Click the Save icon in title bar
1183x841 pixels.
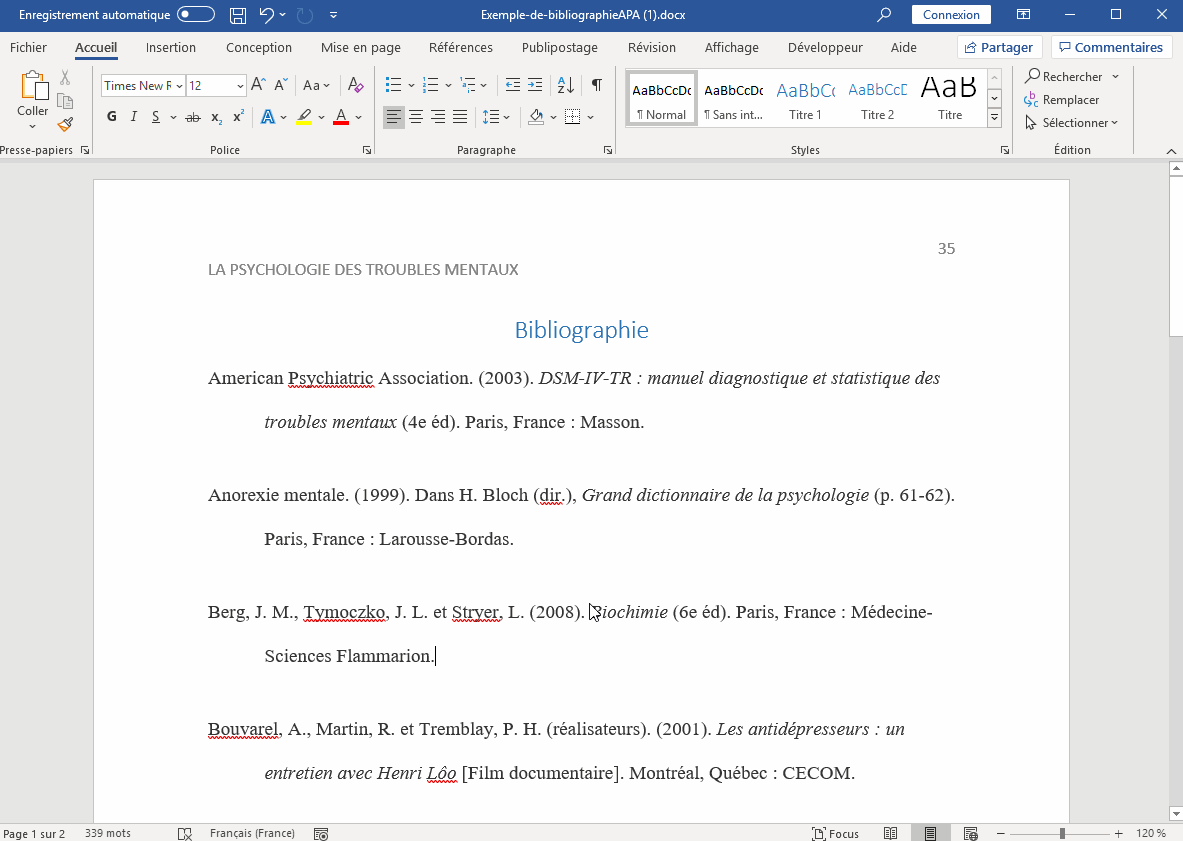[x=238, y=14]
